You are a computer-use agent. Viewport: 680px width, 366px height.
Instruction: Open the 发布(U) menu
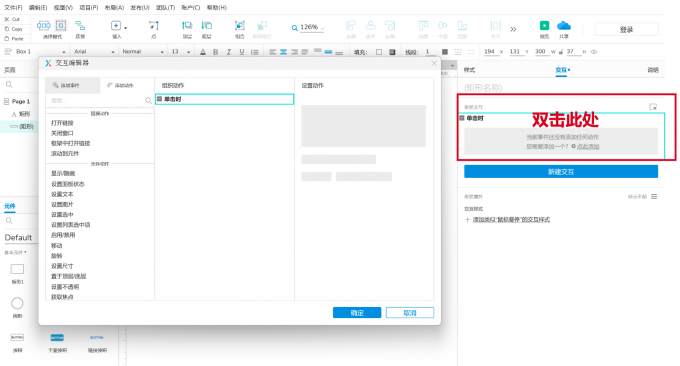click(x=140, y=7)
